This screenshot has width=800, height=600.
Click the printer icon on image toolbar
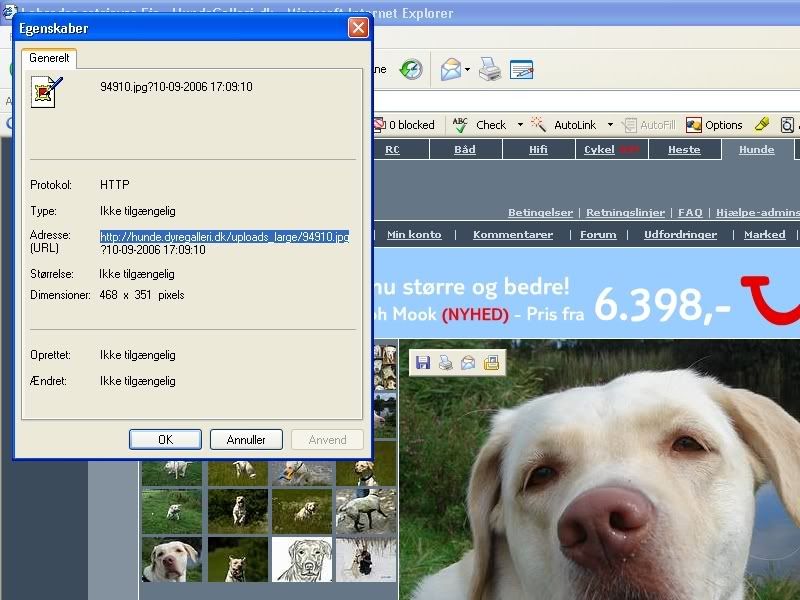click(445, 362)
